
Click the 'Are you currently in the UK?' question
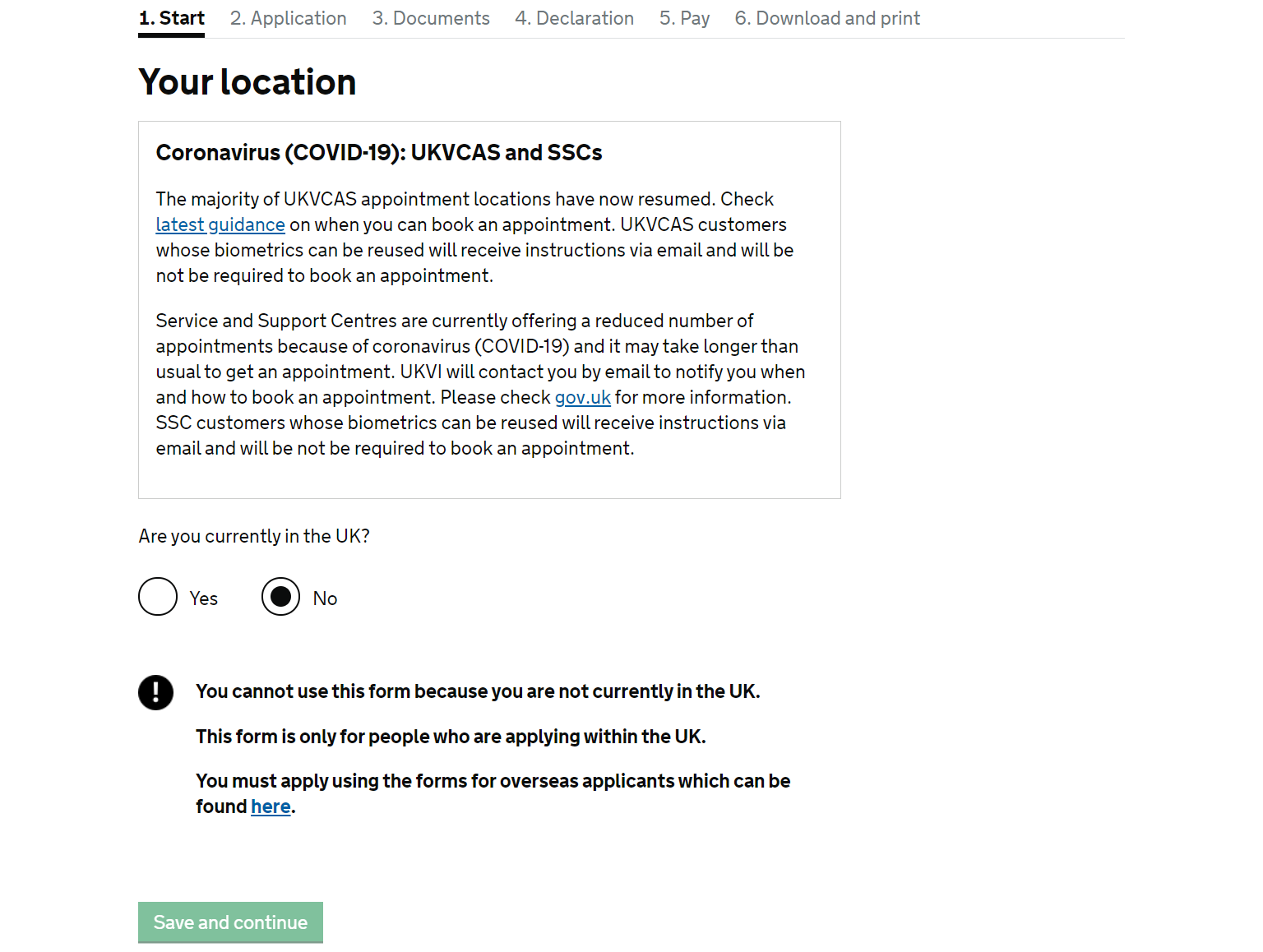coord(254,536)
